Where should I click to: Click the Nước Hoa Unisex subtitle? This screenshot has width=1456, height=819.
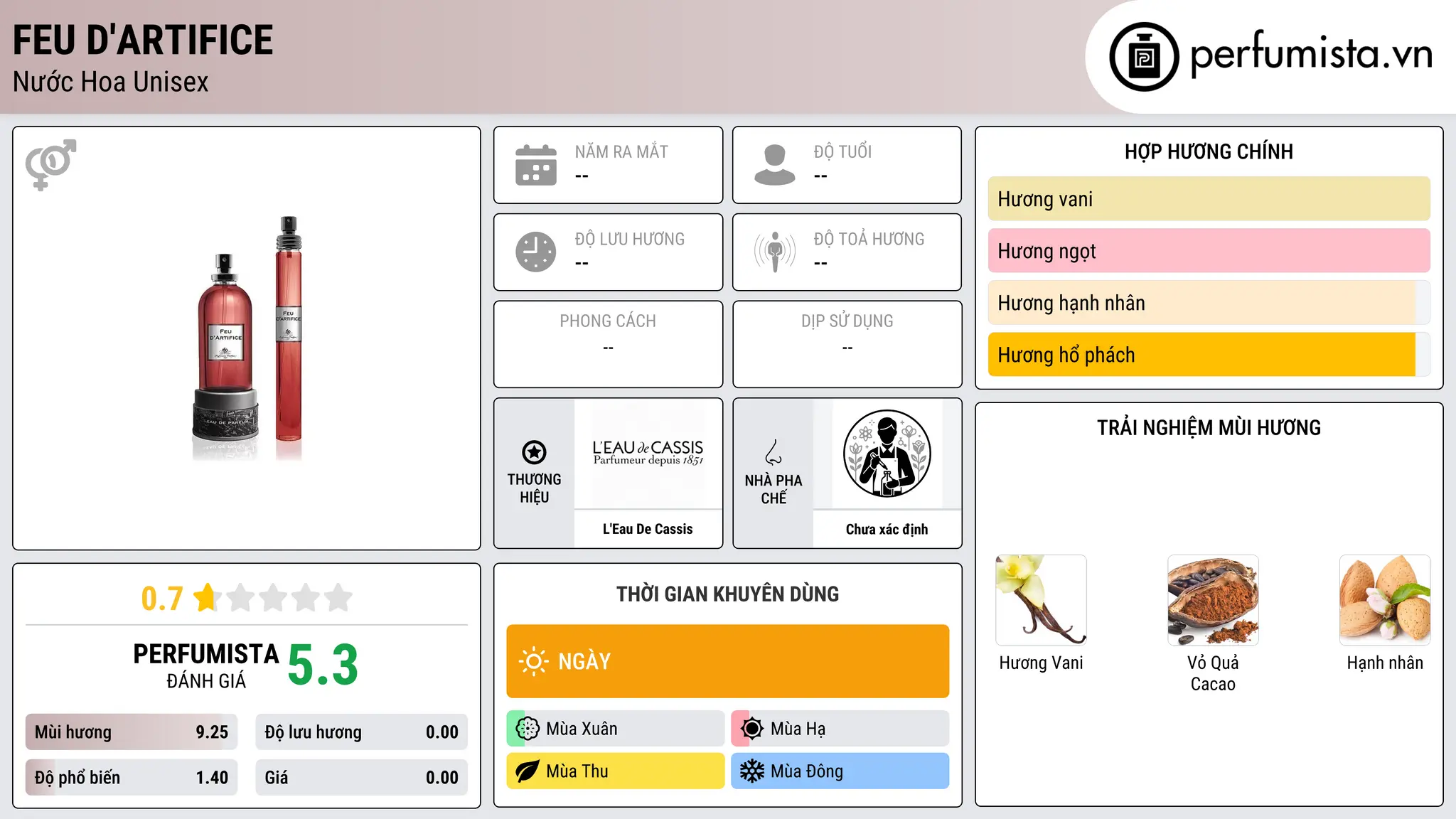pyautogui.click(x=111, y=82)
